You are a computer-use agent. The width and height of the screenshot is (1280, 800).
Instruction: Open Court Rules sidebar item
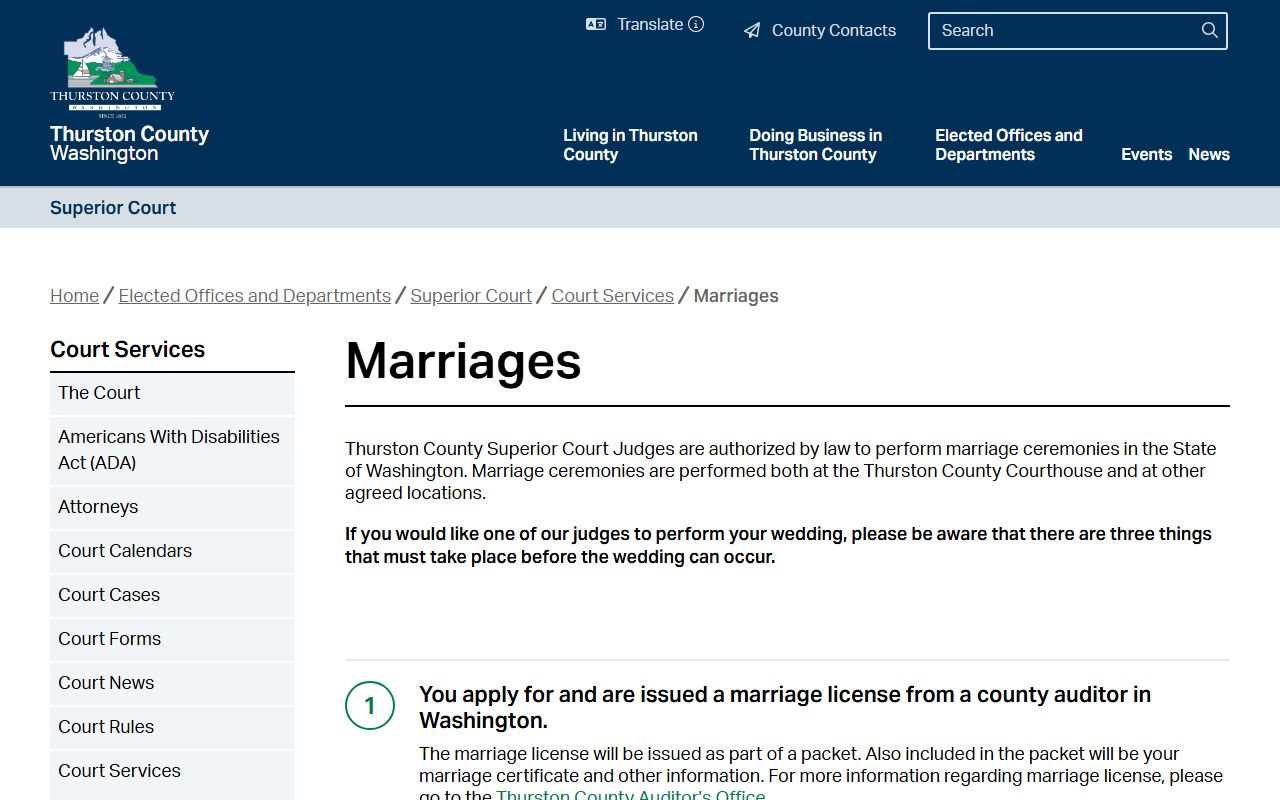172,727
